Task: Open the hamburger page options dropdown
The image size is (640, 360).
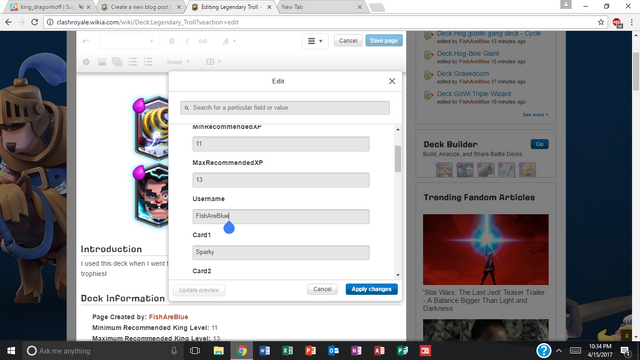Action: [315, 41]
